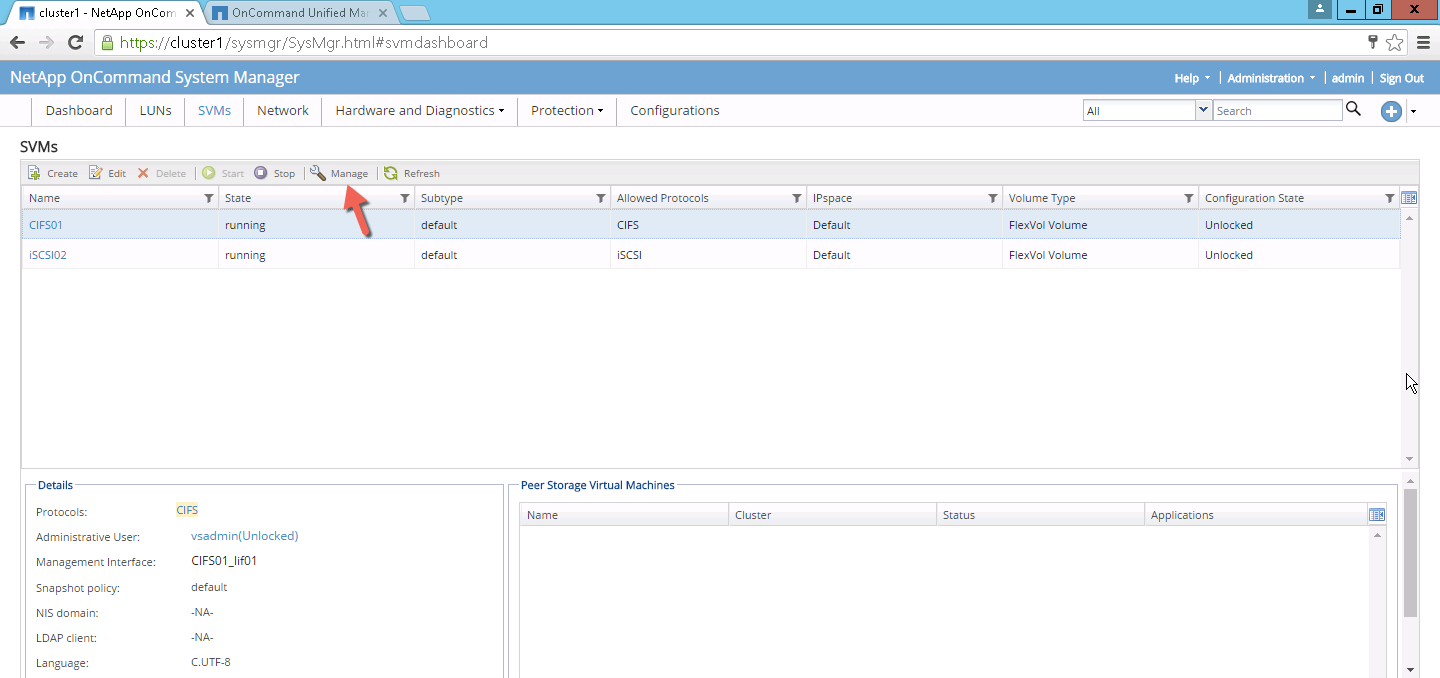
Task: Click the blue plus add icon
Action: 1391,111
